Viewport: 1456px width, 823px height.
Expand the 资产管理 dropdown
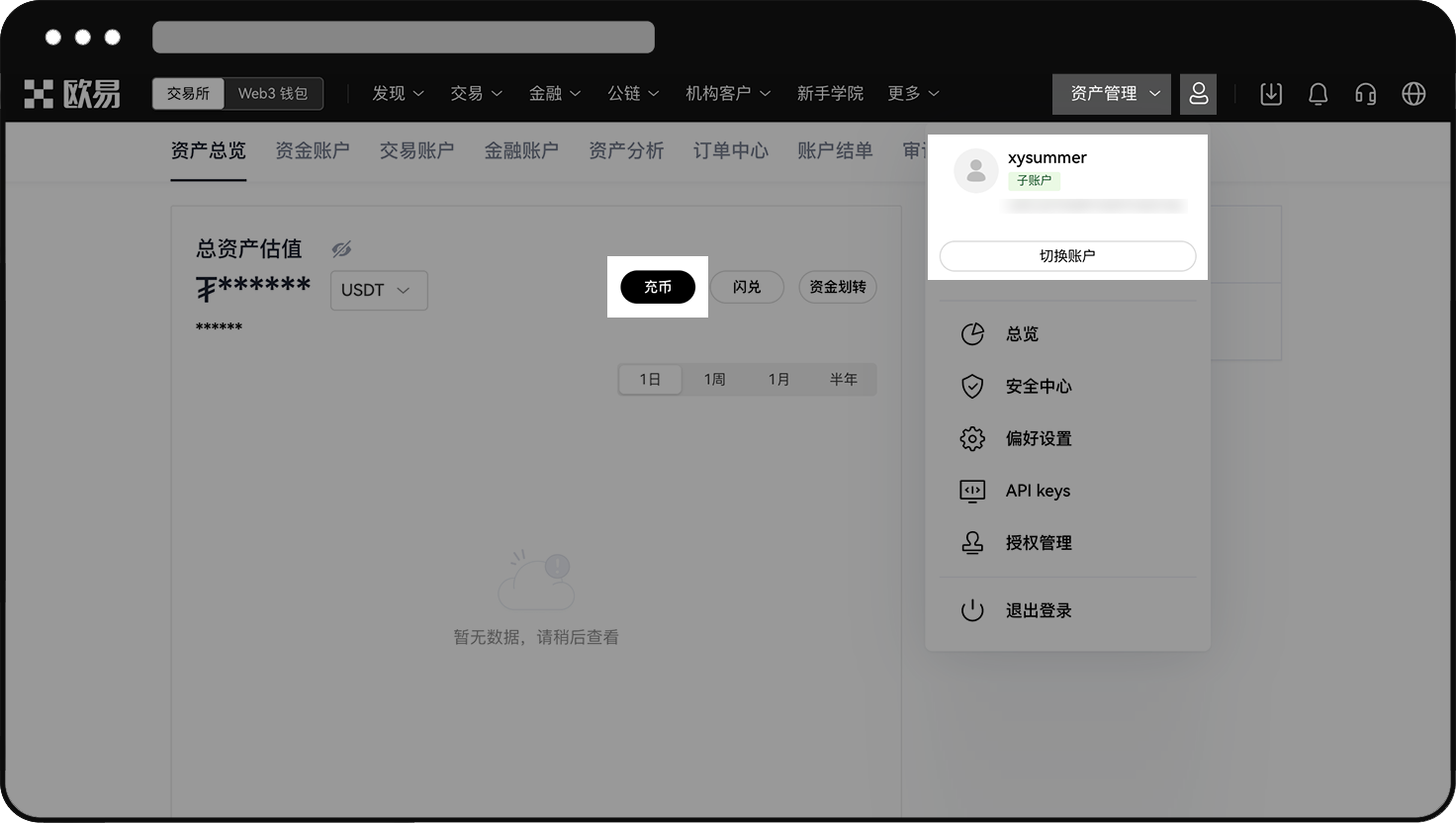tap(1112, 94)
